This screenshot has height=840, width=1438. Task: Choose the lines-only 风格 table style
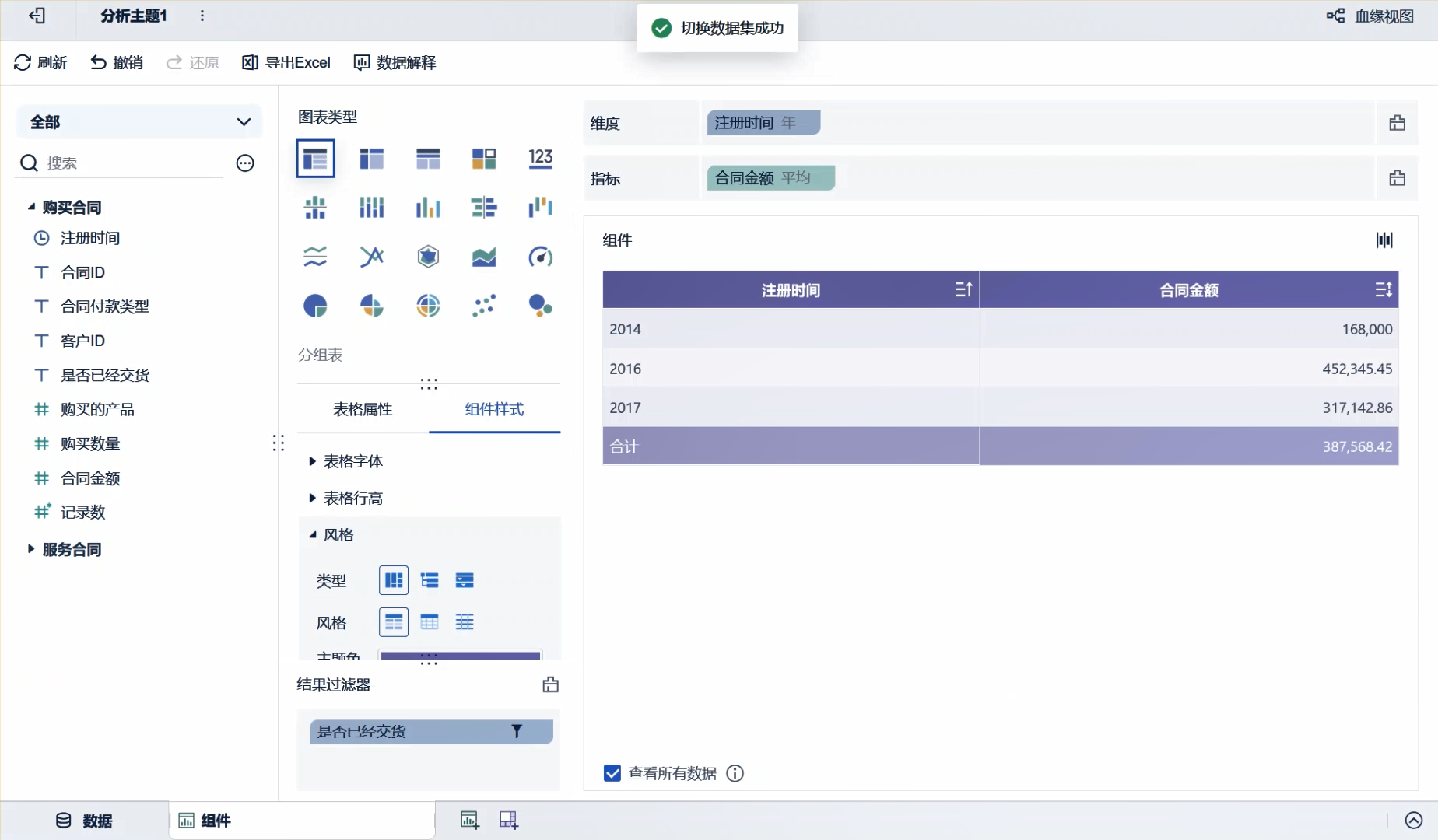click(465, 622)
